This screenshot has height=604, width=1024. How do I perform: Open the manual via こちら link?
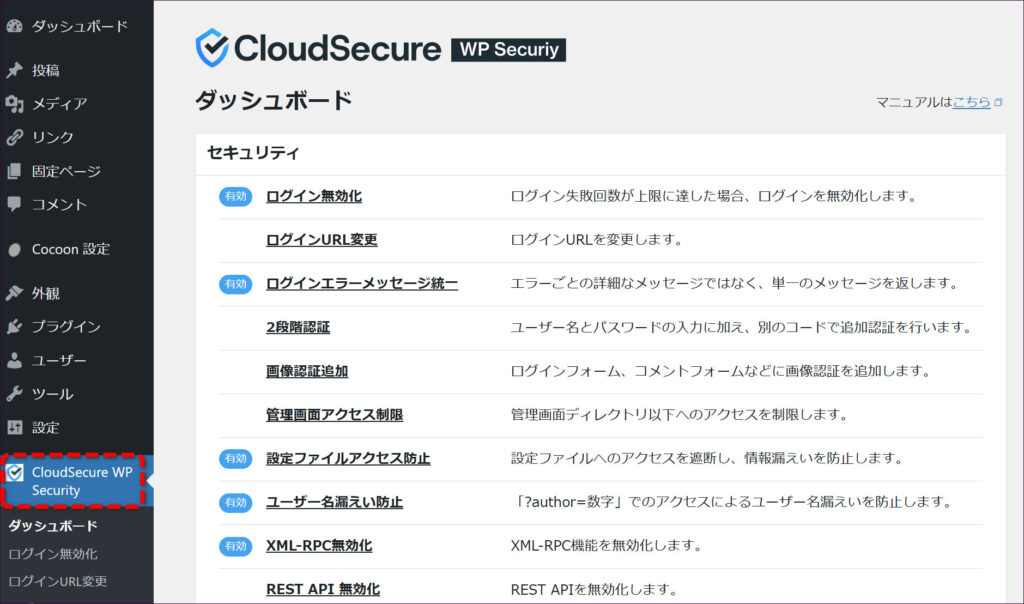971,102
